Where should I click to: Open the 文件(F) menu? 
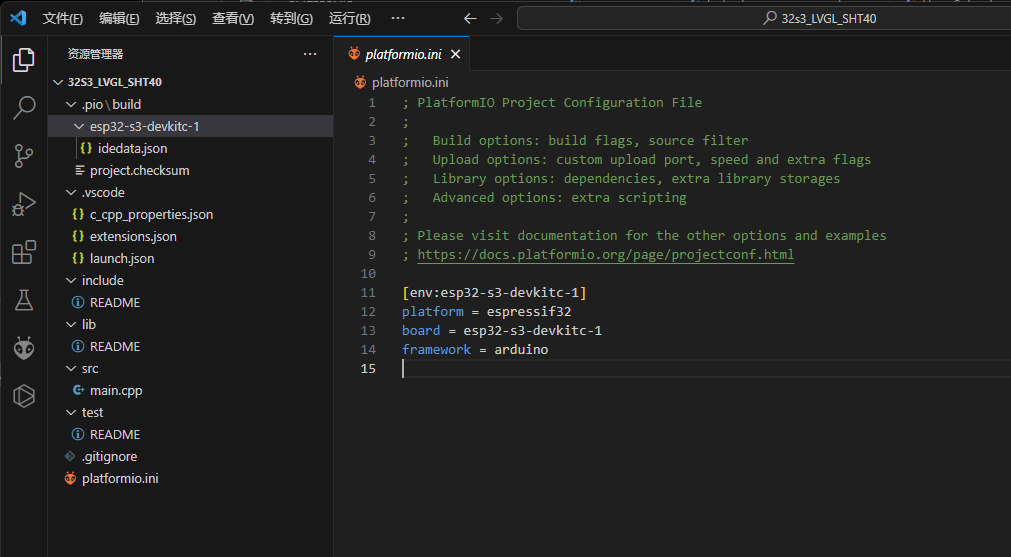click(63, 18)
